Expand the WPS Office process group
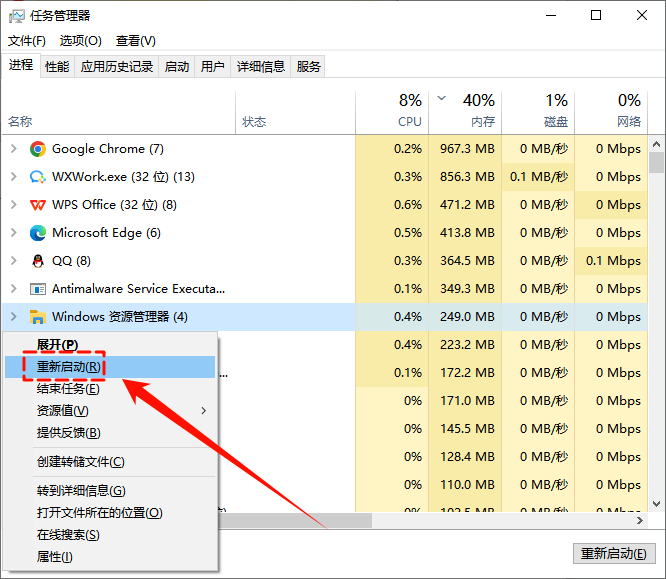This screenshot has width=666, height=579. click(14, 205)
